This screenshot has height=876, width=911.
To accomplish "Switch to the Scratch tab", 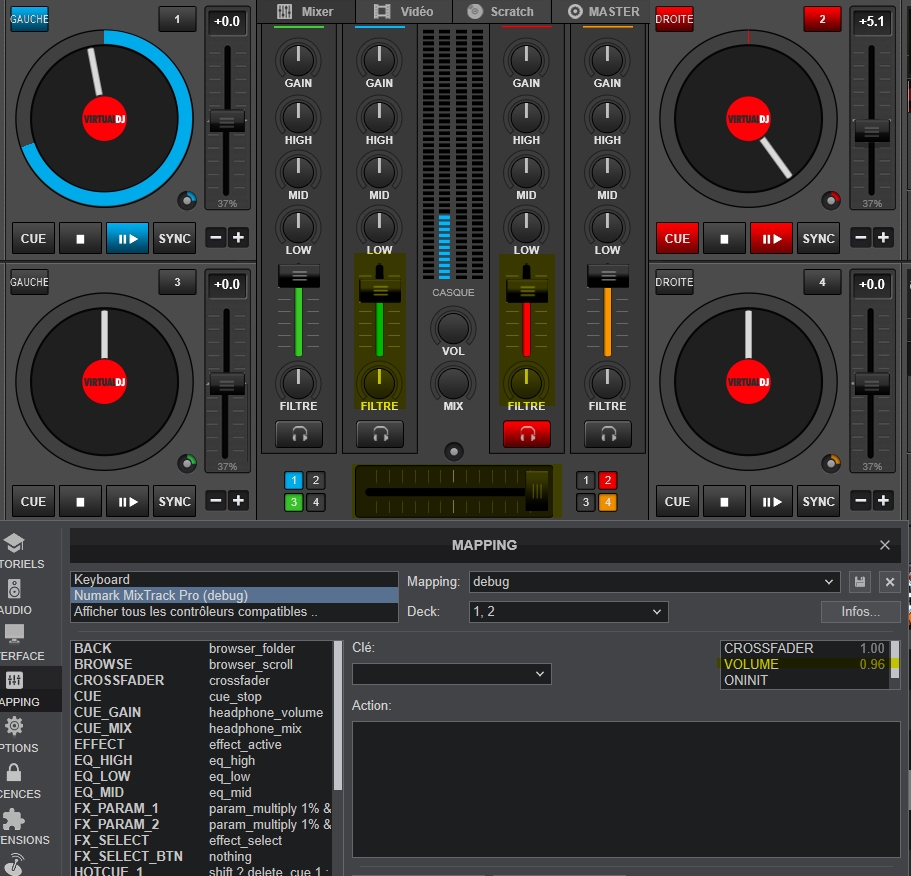I will click(501, 12).
